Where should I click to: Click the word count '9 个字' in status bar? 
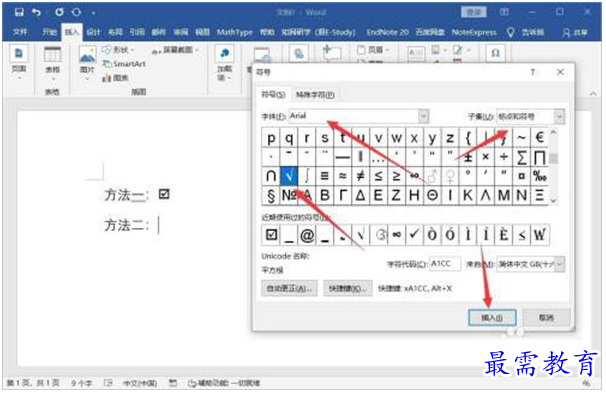pos(82,383)
